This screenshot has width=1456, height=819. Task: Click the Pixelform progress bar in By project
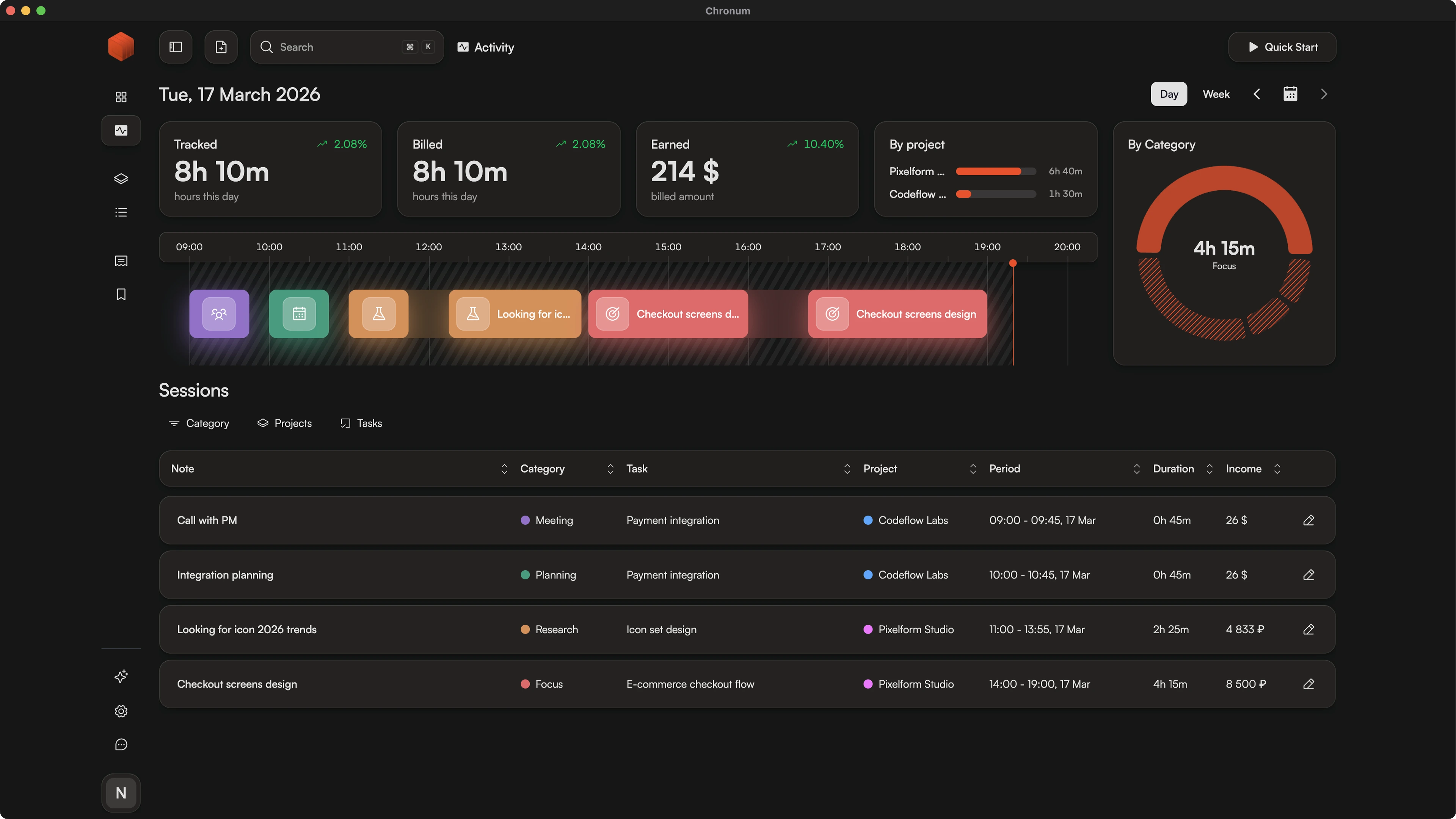tap(995, 171)
